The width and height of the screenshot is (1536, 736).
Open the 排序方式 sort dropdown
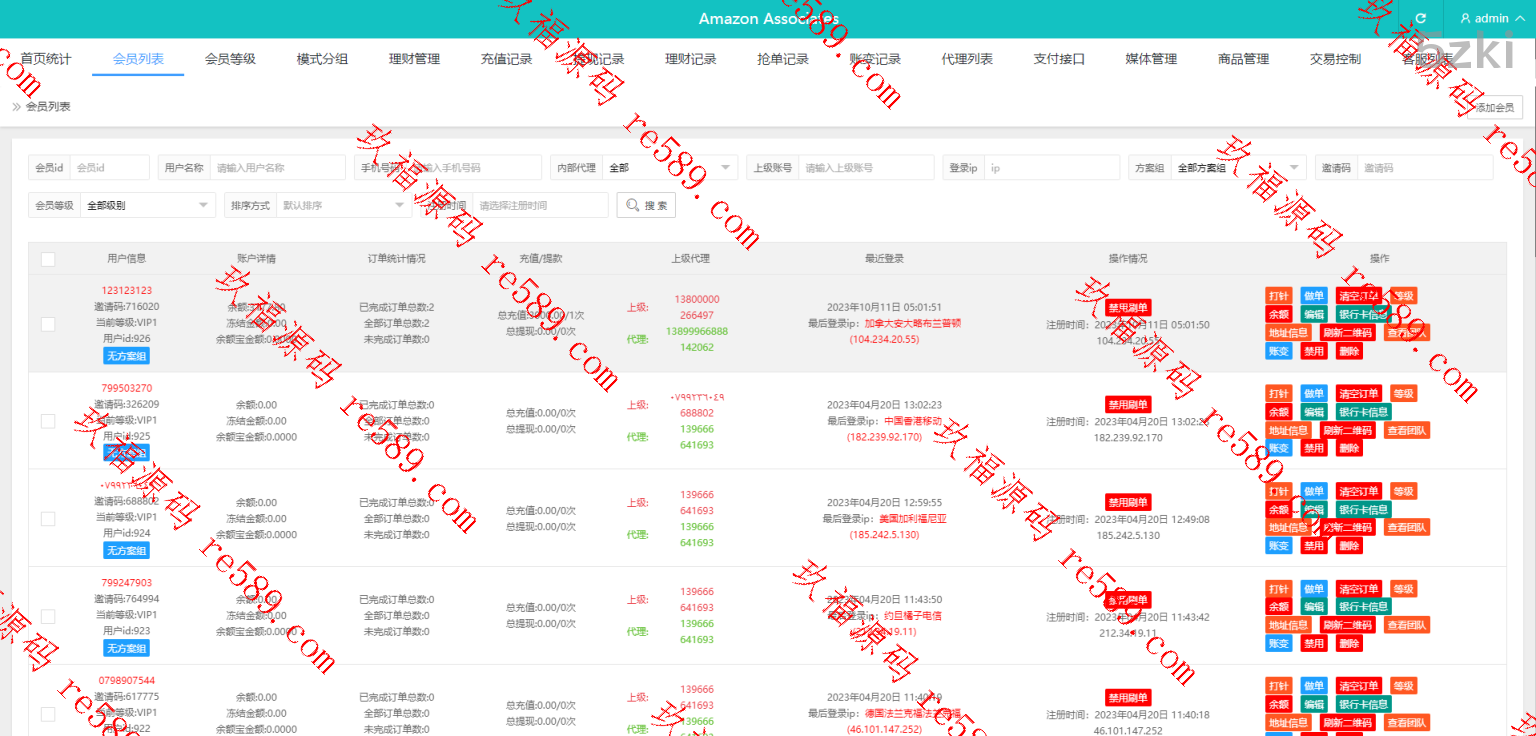click(343, 205)
